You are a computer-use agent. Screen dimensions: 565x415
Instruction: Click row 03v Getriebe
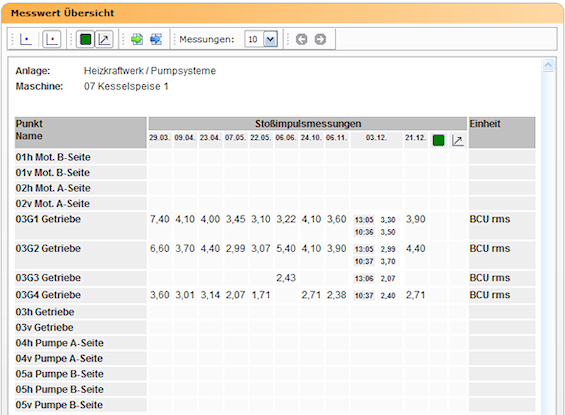click(x=275, y=327)
